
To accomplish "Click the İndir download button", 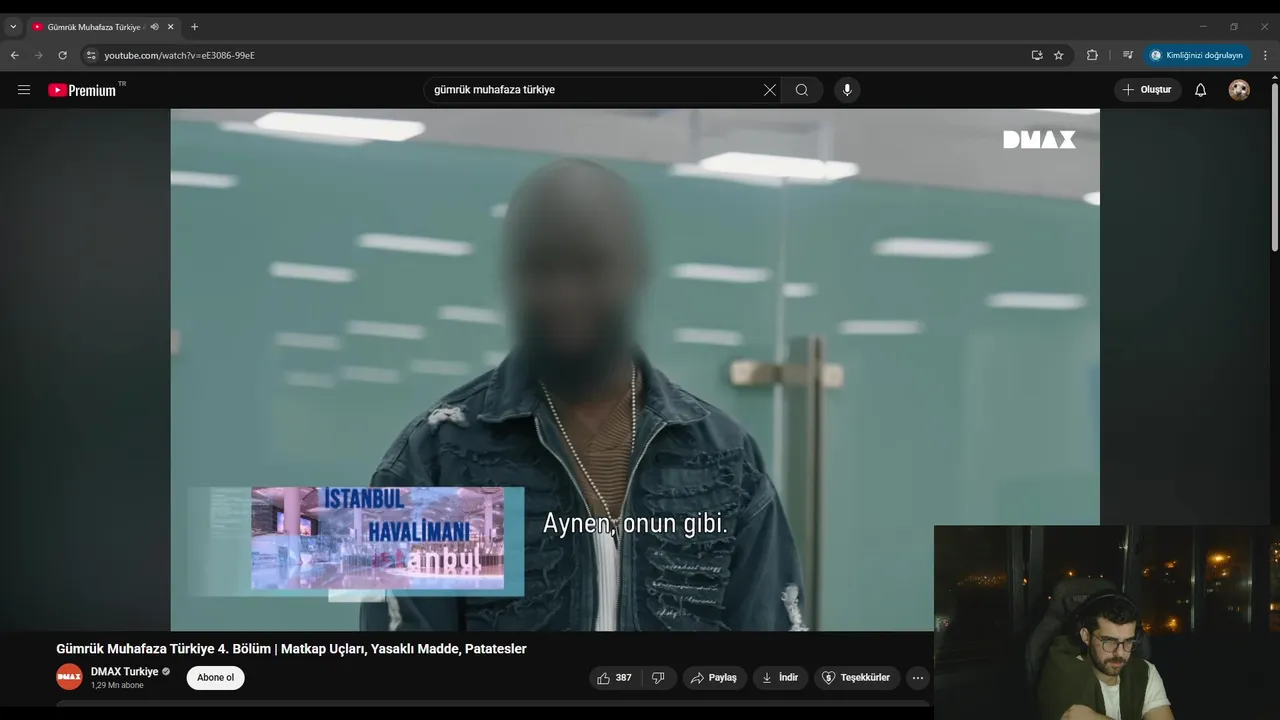I will (780, 678).
